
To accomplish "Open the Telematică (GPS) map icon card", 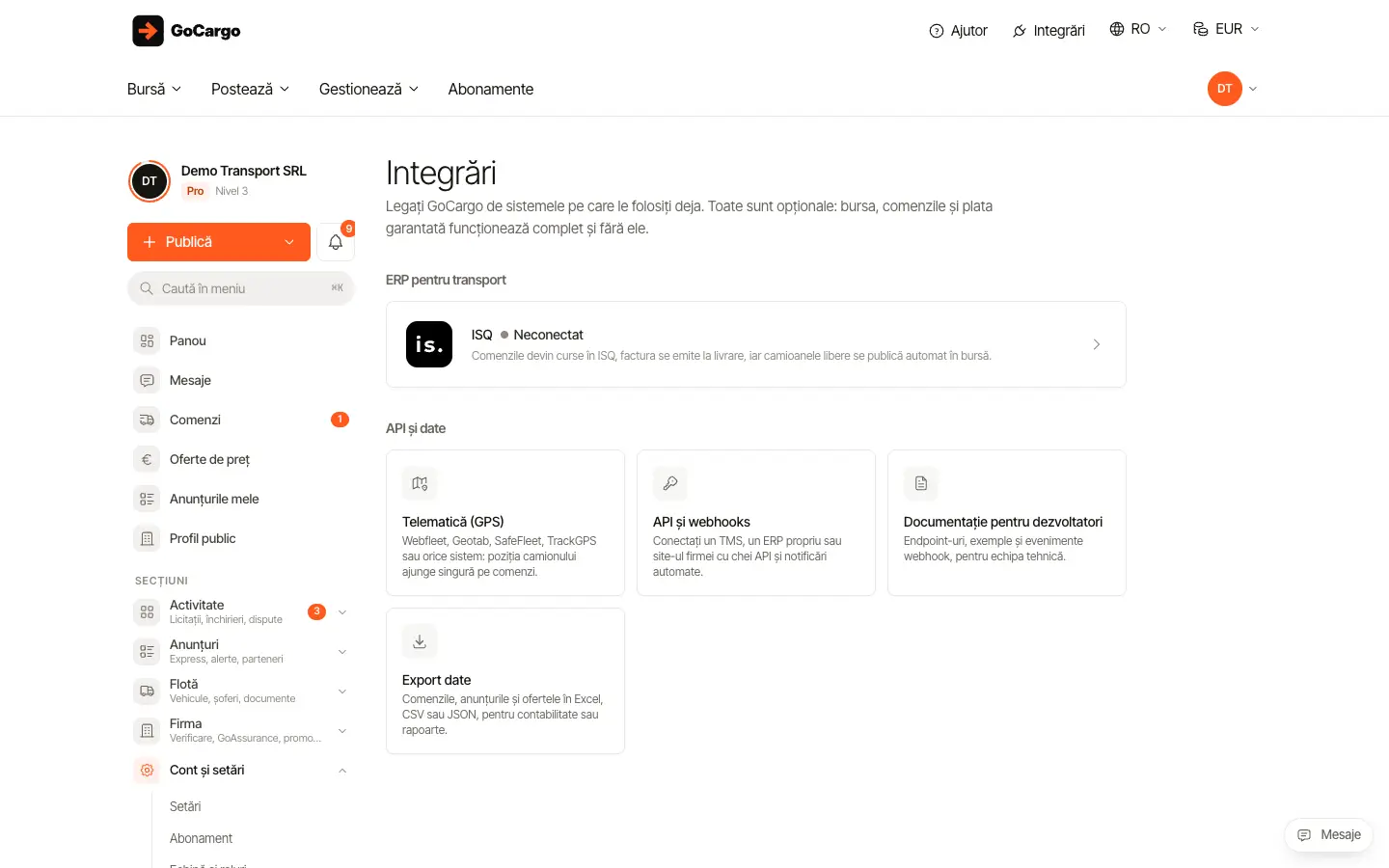I will tap(505, 523).
